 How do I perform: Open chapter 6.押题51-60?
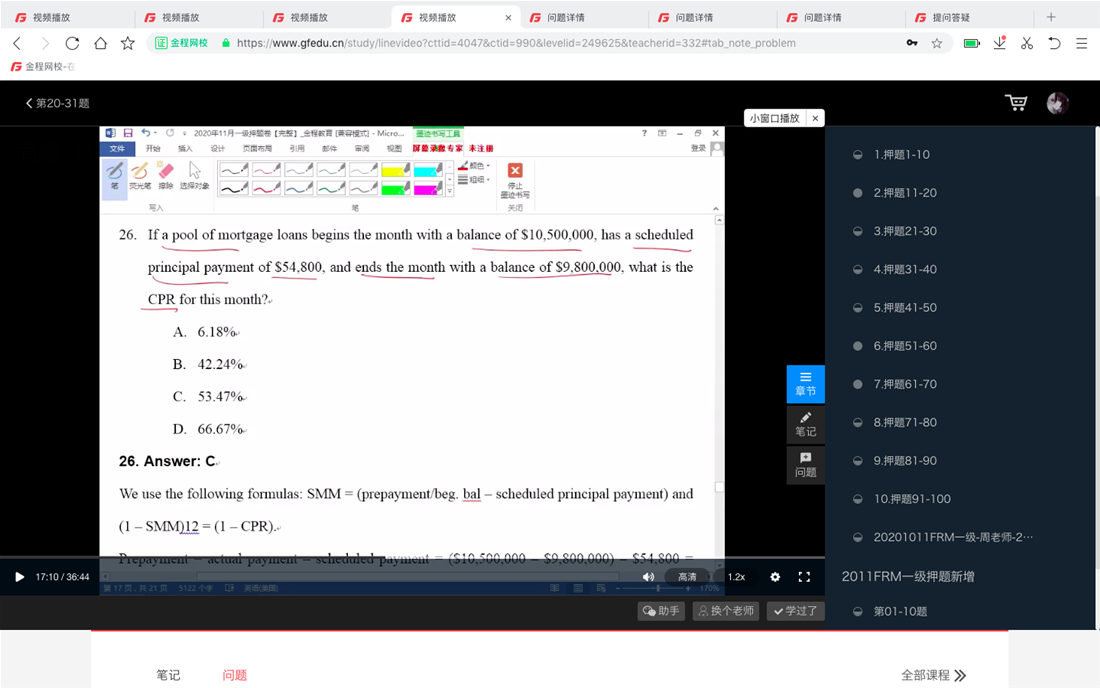click(905, 346)
